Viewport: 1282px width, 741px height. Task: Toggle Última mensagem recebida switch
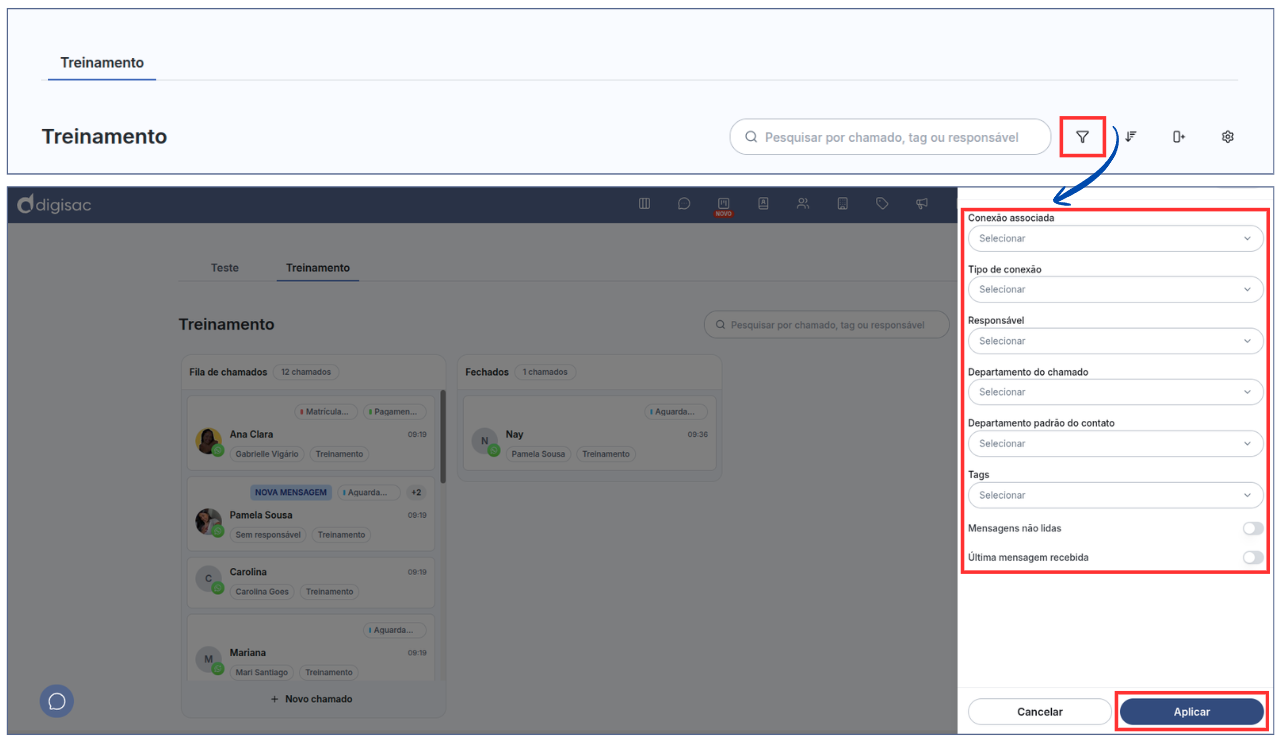pos(1252,558)
